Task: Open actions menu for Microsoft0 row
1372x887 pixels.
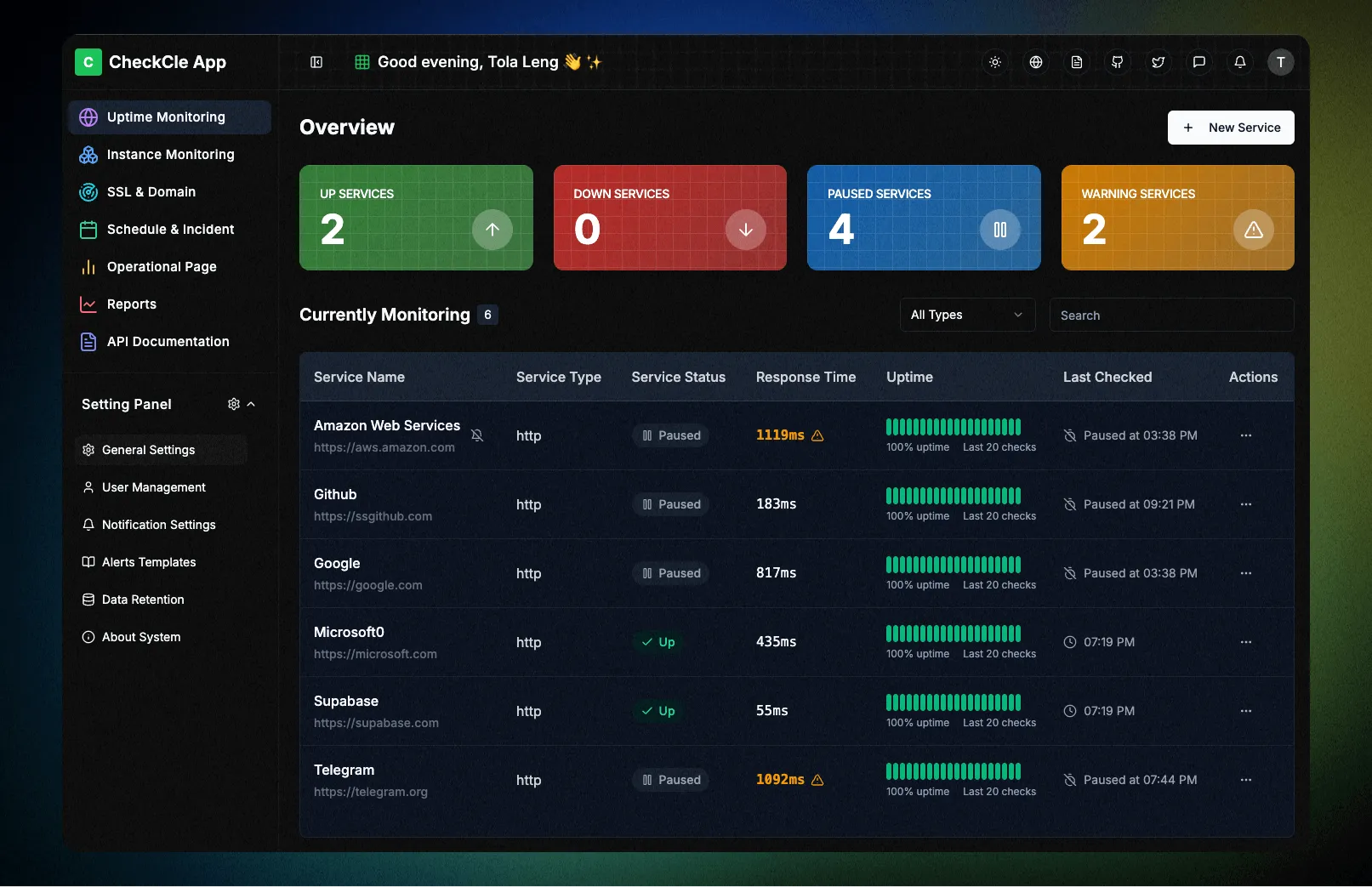Action: pyautogui.click(x=1246, y=642)
